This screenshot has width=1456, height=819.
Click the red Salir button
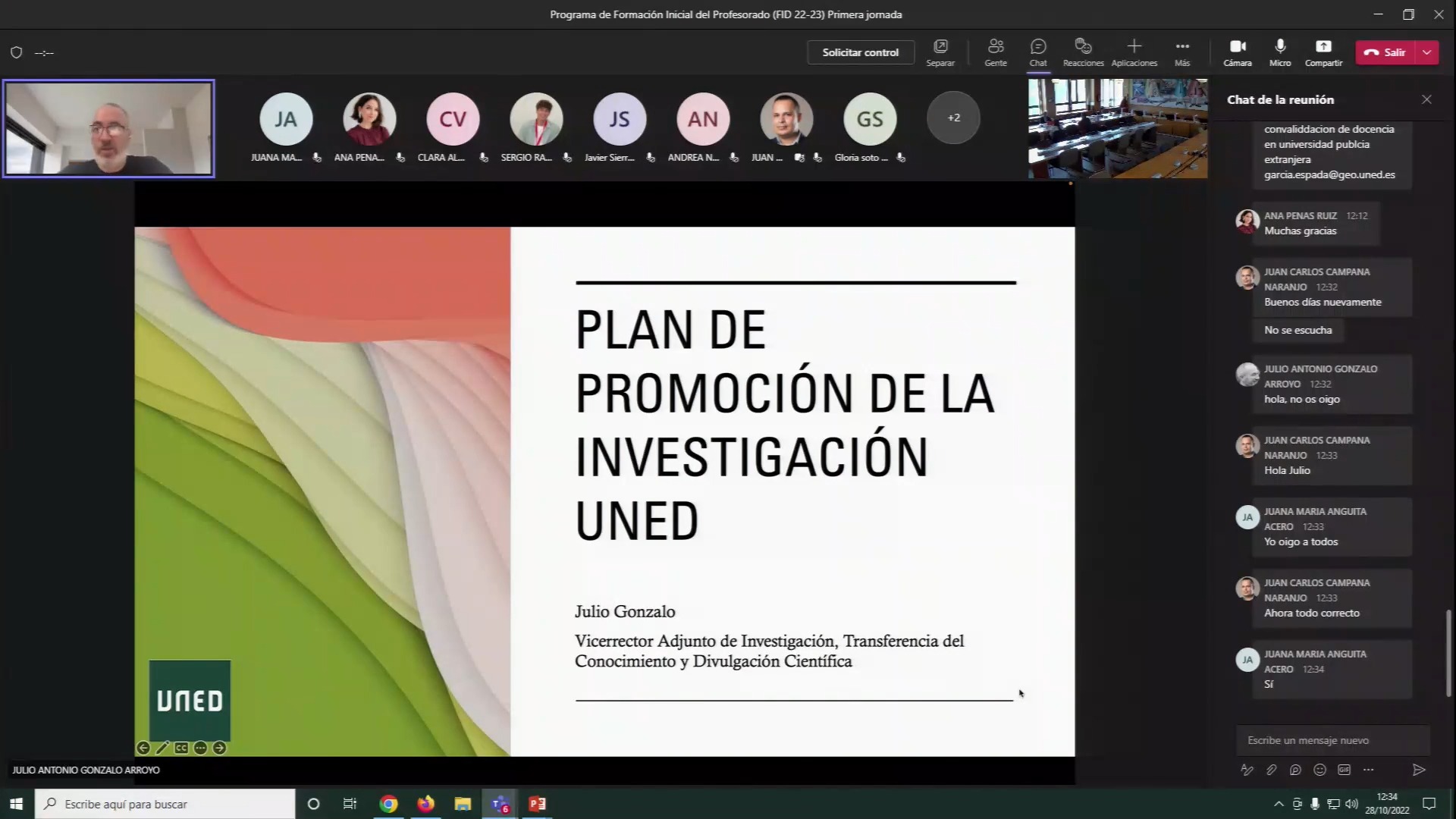click(1385, 52)
